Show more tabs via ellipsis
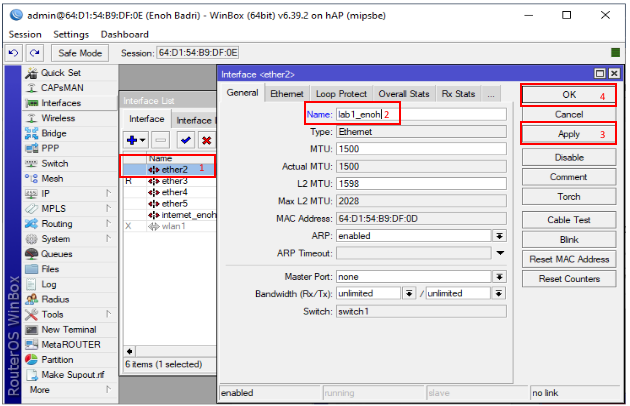 tap(491, 94)
